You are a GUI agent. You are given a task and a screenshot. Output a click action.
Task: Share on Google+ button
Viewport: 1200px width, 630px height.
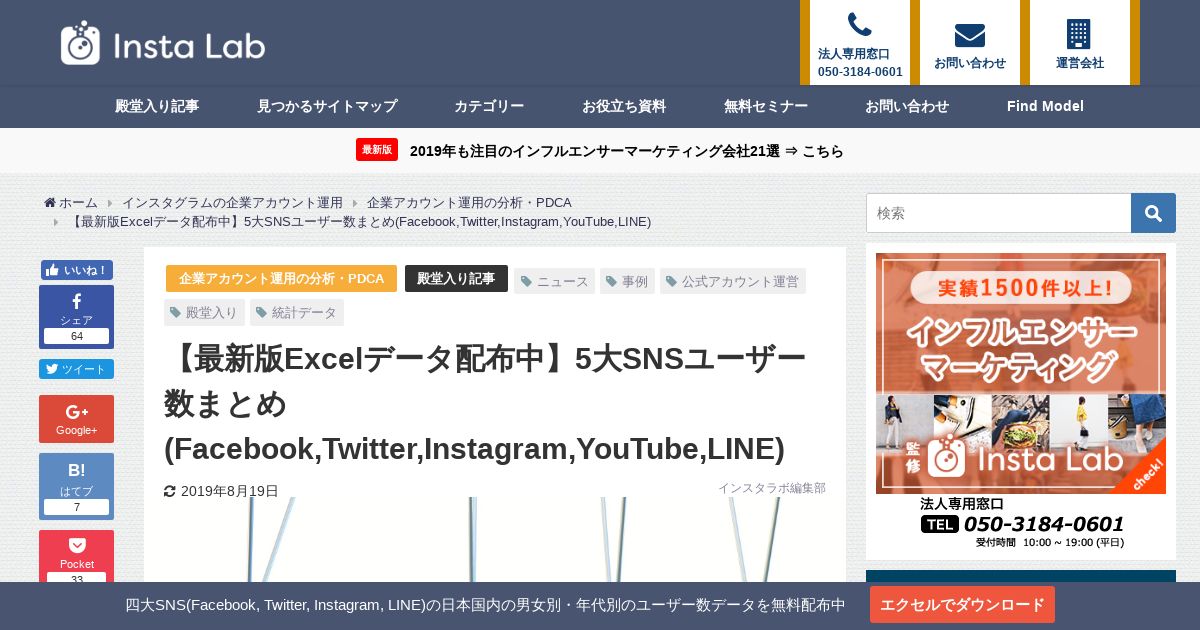[77, 419]
